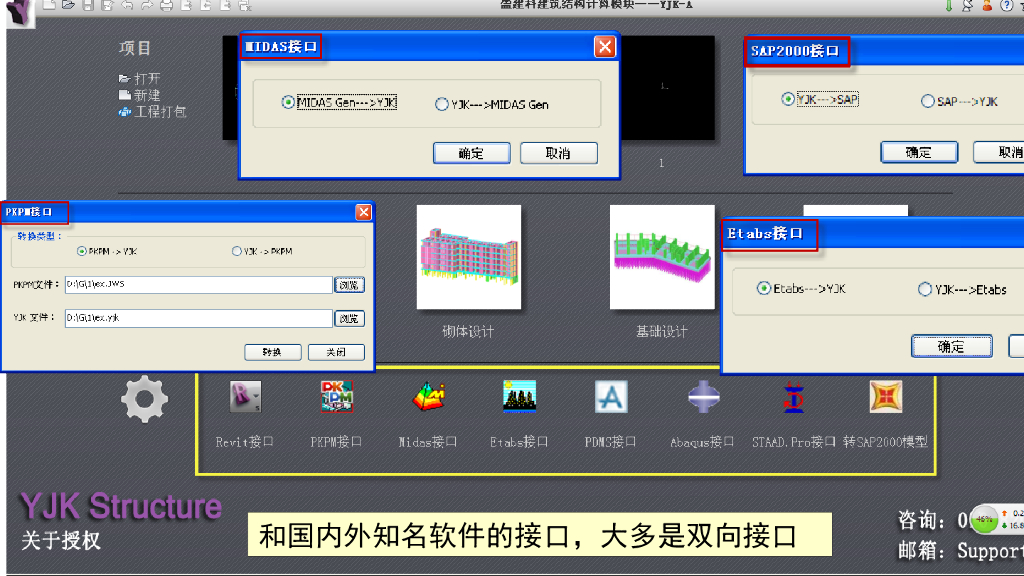Click the Print toolbar icon

167,5
